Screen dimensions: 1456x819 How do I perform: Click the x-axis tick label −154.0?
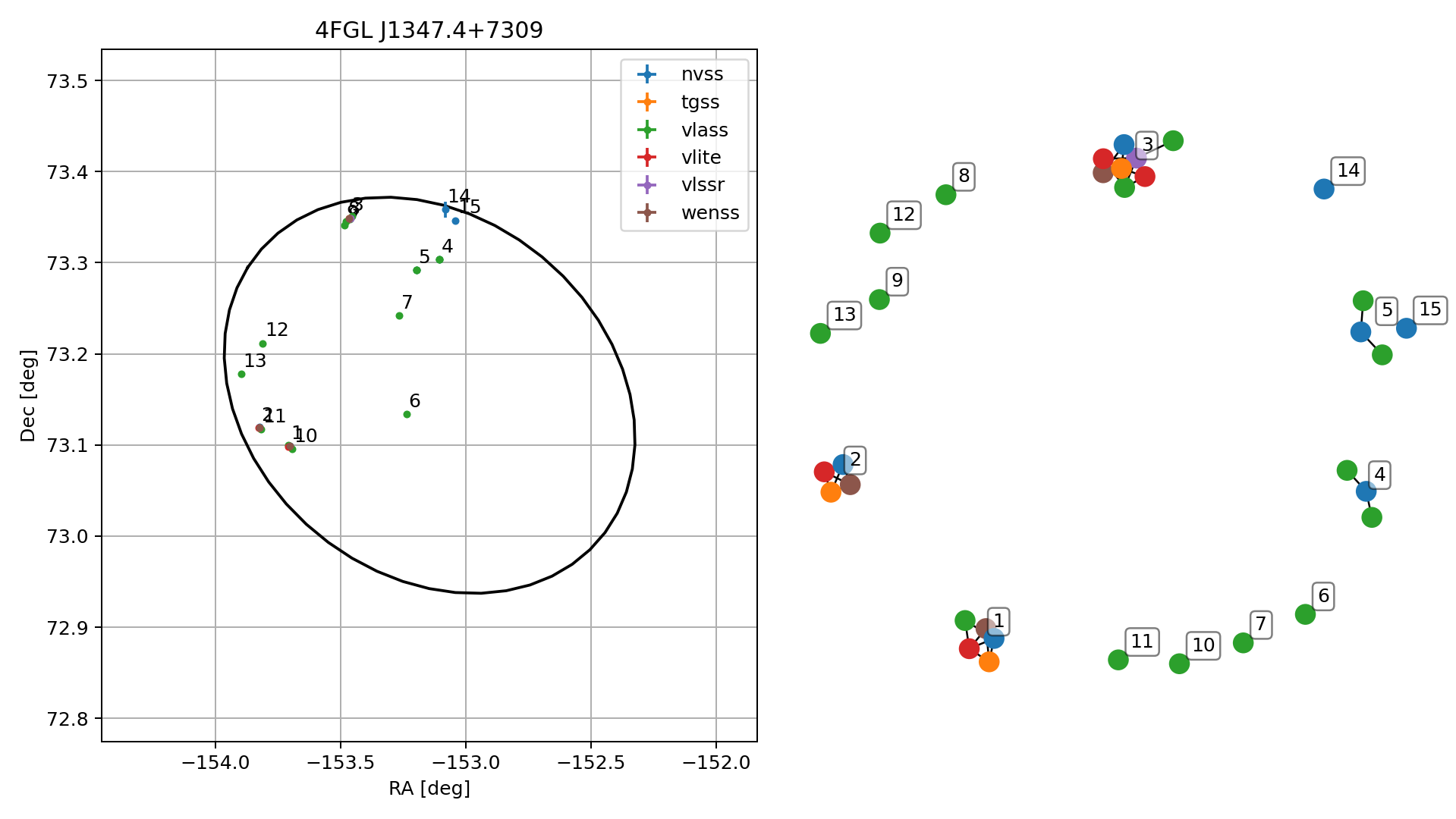click(215, 762)
